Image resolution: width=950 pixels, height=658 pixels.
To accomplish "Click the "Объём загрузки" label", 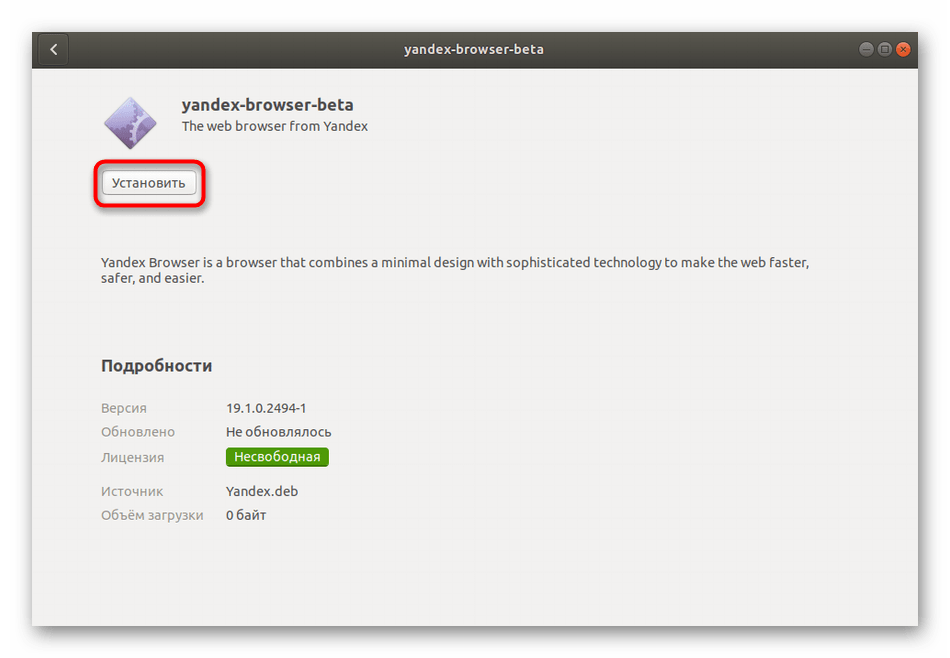I will [x=152, y=516].
